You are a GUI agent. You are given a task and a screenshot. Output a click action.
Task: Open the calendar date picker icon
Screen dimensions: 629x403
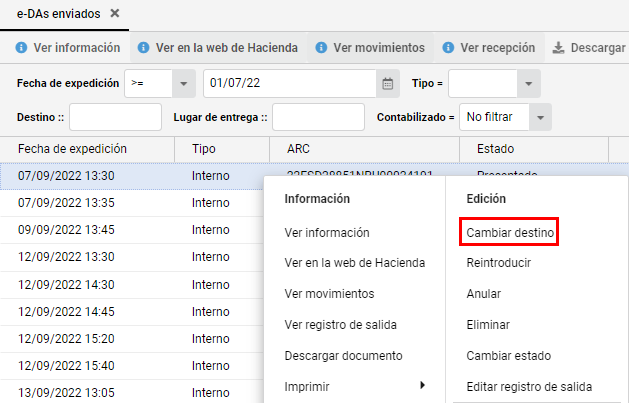[x=388, y=83]
